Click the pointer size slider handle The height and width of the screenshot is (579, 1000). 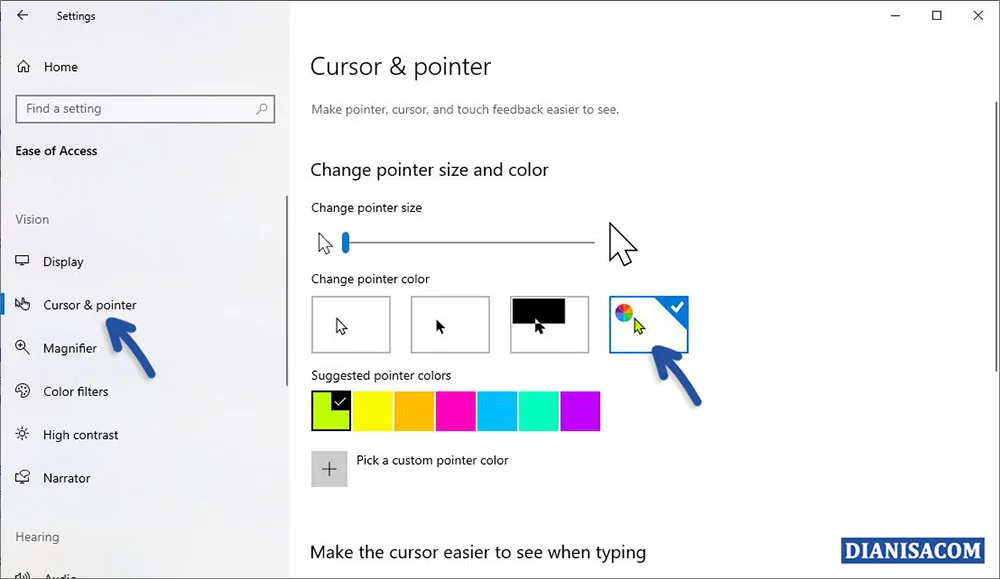pos(345,242)
